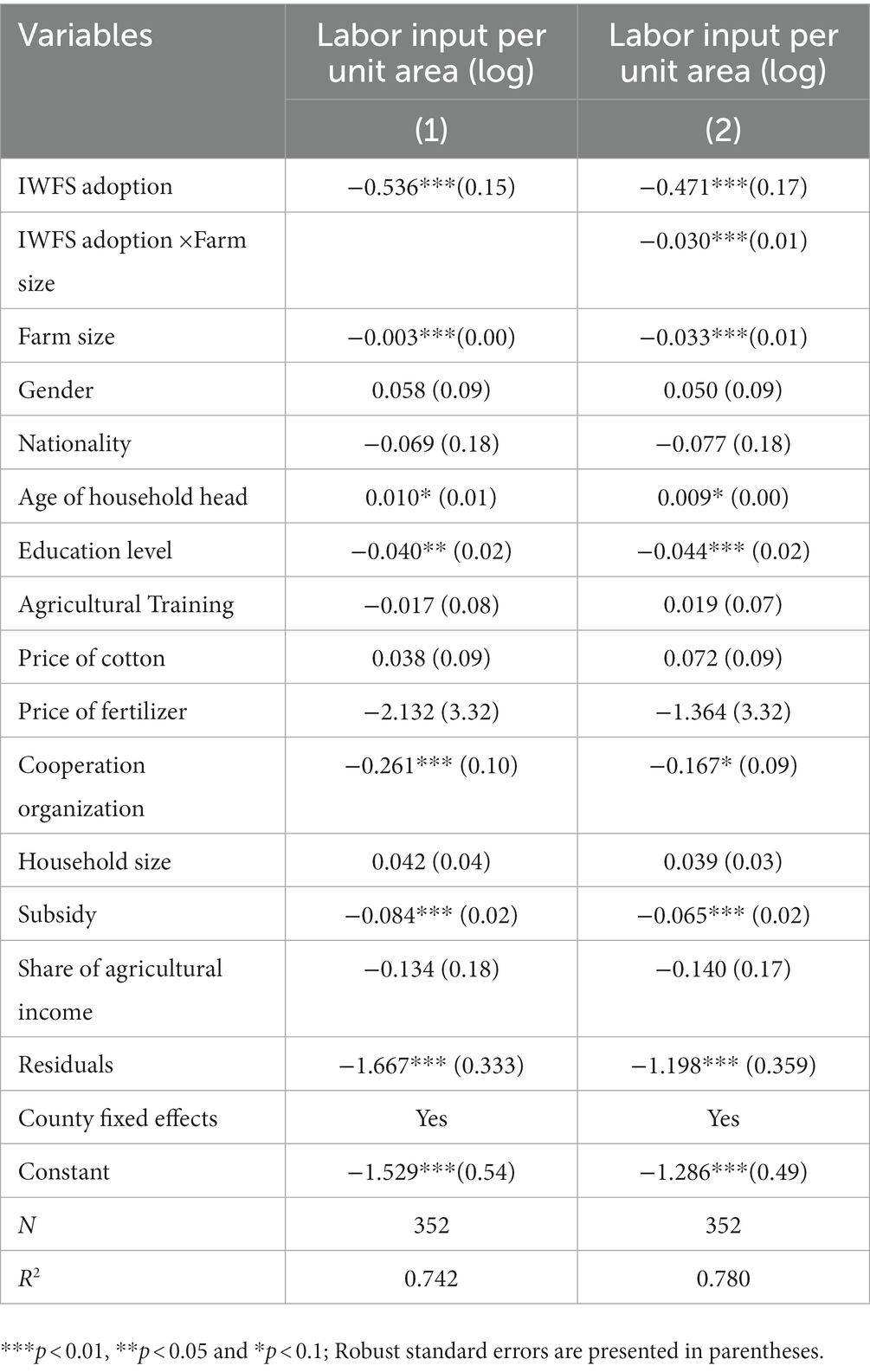Click the "IWFS adoption" row label
This screenshot has width=870, height=1372.
[95, 186]
